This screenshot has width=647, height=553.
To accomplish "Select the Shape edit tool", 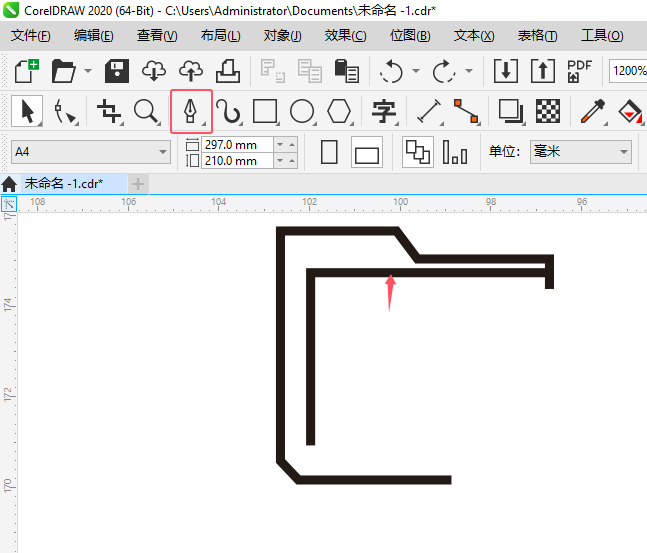I will pyautogui.click(x=65, y=111).
